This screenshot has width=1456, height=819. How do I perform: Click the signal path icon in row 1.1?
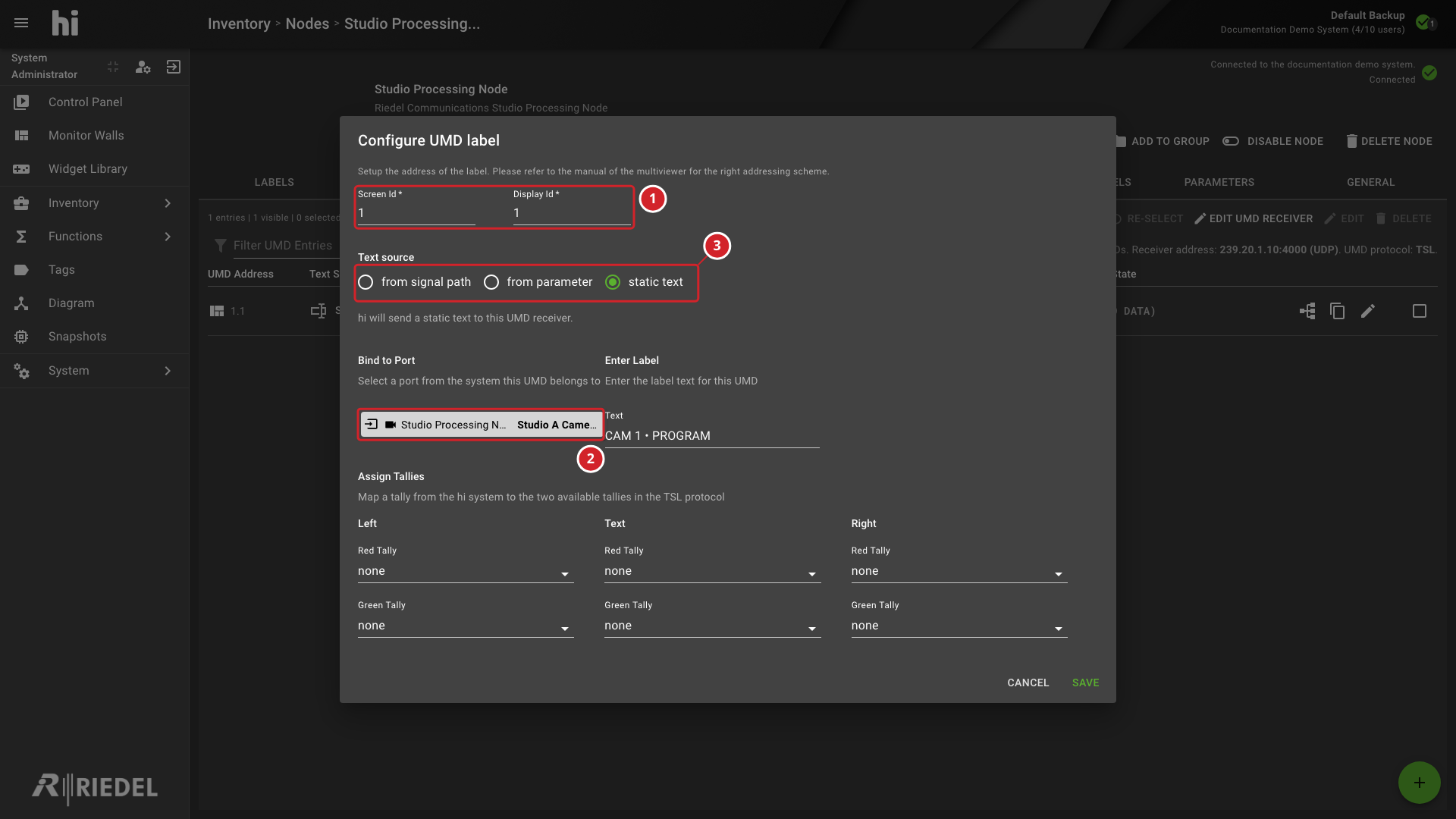1307,311
